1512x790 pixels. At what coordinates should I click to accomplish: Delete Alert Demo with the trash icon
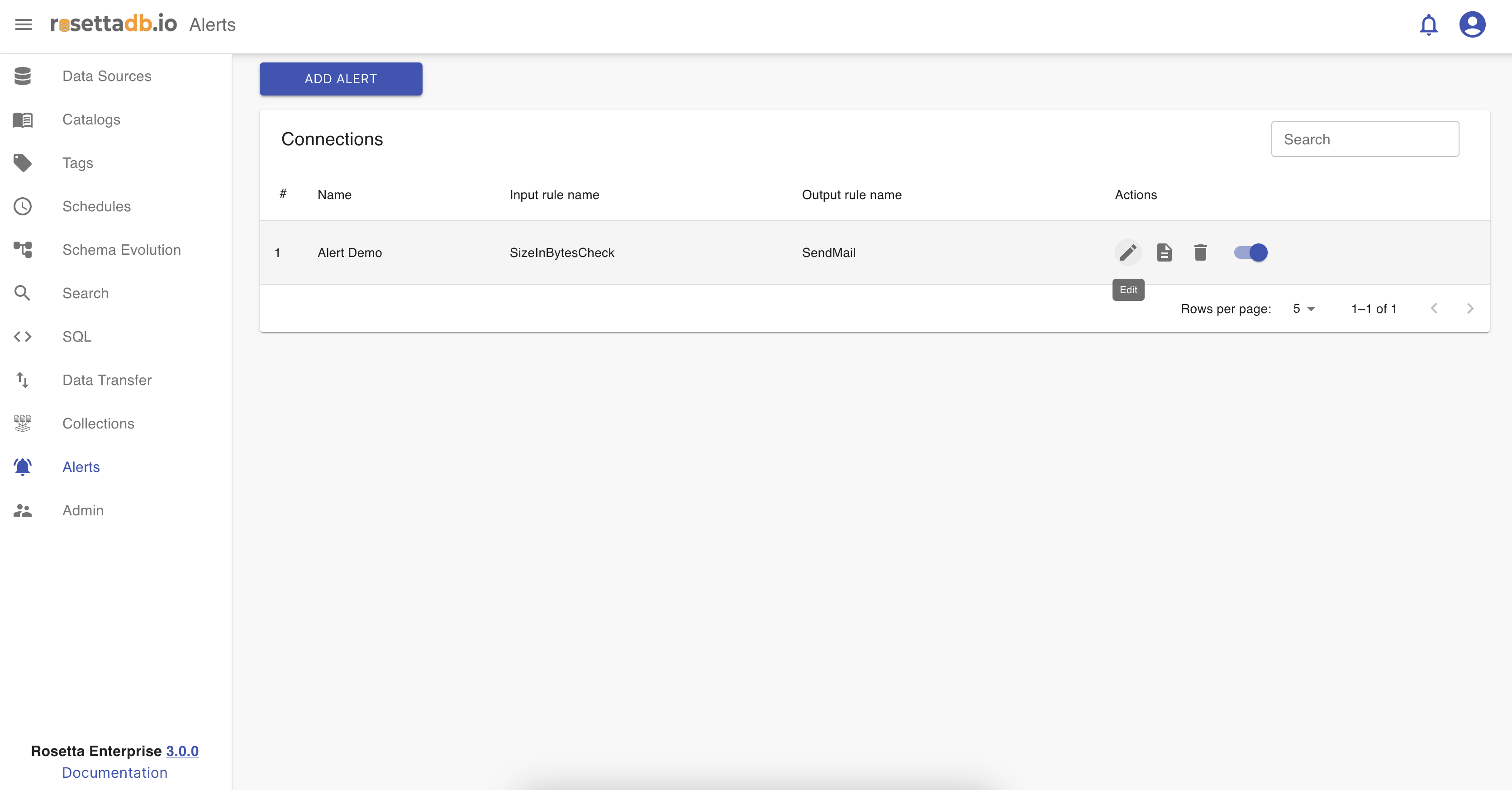[x=1200, y=252]
